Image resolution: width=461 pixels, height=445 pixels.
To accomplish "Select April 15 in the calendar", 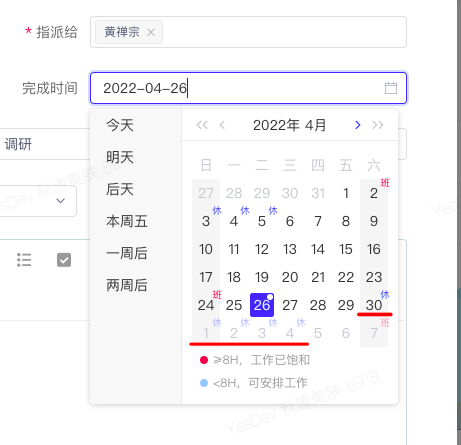I will coord(346,249).
